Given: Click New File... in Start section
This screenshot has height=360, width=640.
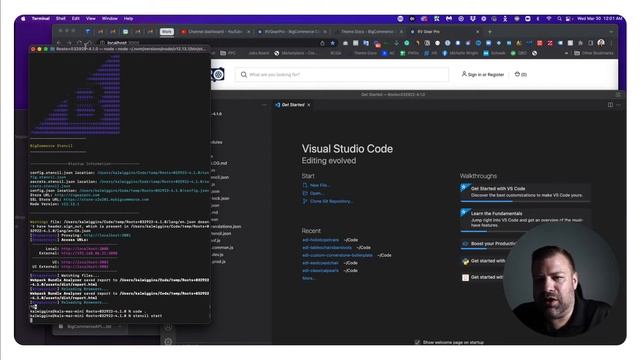Looking at the screenshot, I should [x=316, y=185].
